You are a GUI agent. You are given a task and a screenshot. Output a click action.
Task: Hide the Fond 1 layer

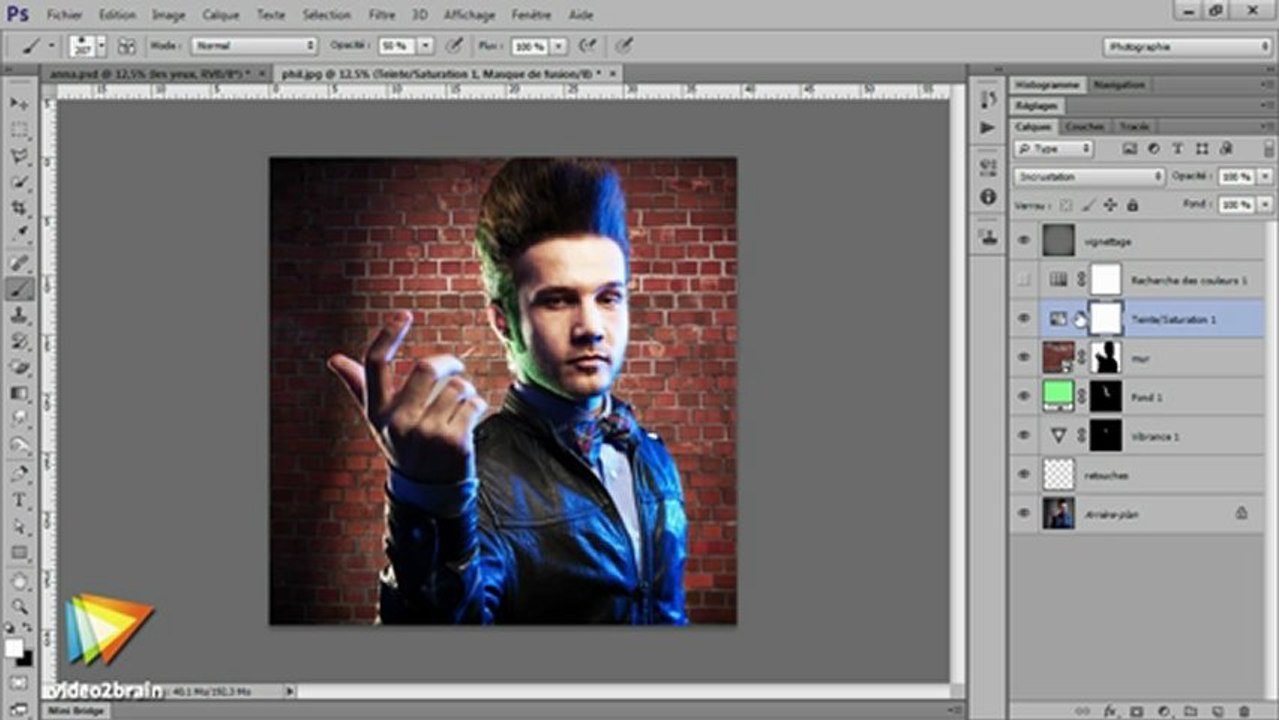point(1023,396)
